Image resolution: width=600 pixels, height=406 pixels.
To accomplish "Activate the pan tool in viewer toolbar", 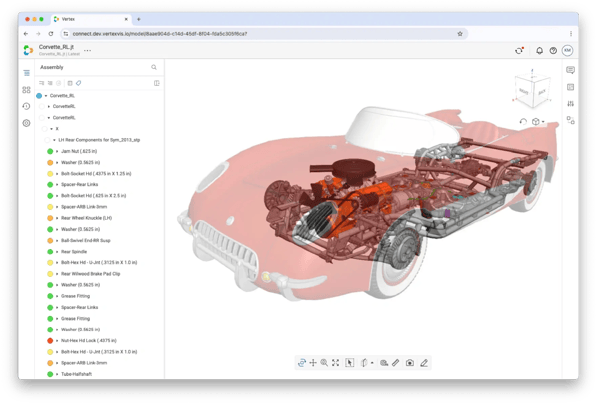I will click(313, 362).
